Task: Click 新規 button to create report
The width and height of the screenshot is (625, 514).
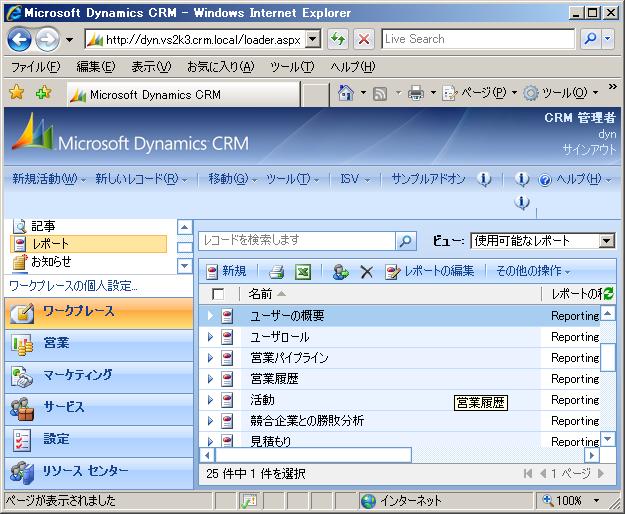Action: 226,271
